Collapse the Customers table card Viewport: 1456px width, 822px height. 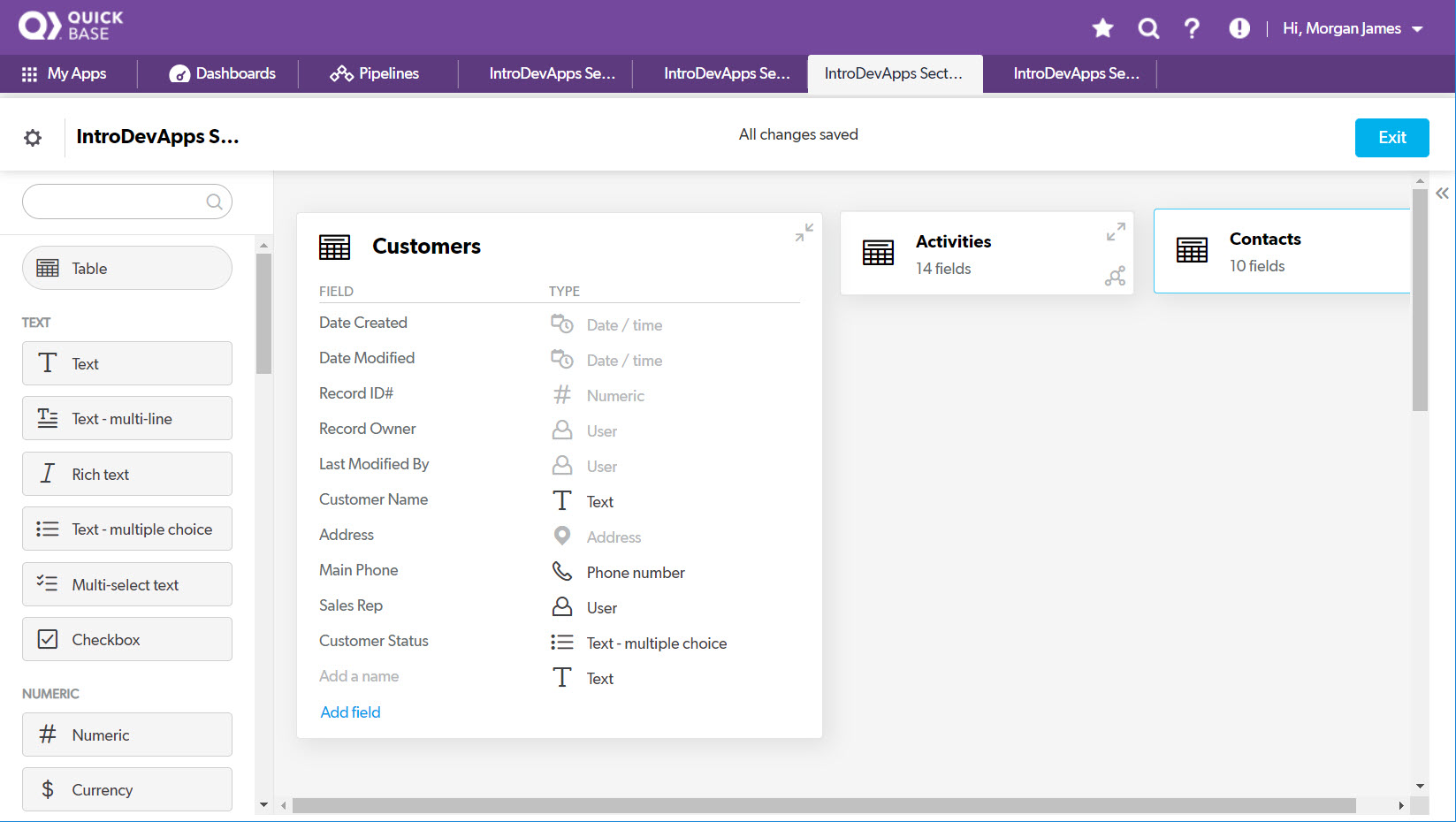tap(803, 232)
